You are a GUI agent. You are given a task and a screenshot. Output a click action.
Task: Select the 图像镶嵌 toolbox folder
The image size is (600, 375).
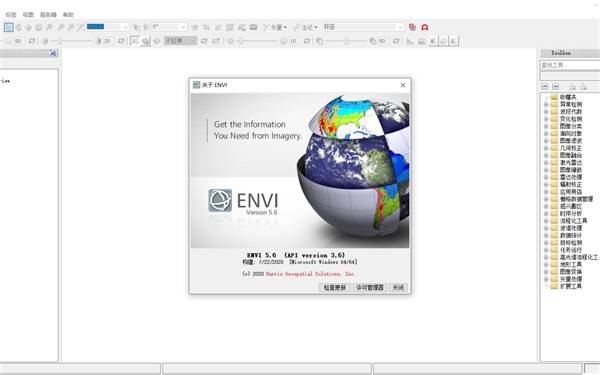tap(571, 170)
